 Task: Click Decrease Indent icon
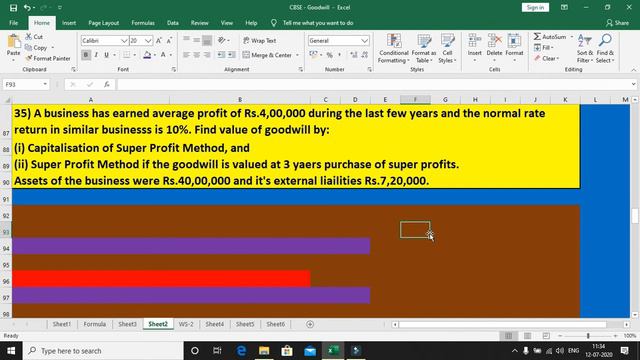click(x=221, y=55)
